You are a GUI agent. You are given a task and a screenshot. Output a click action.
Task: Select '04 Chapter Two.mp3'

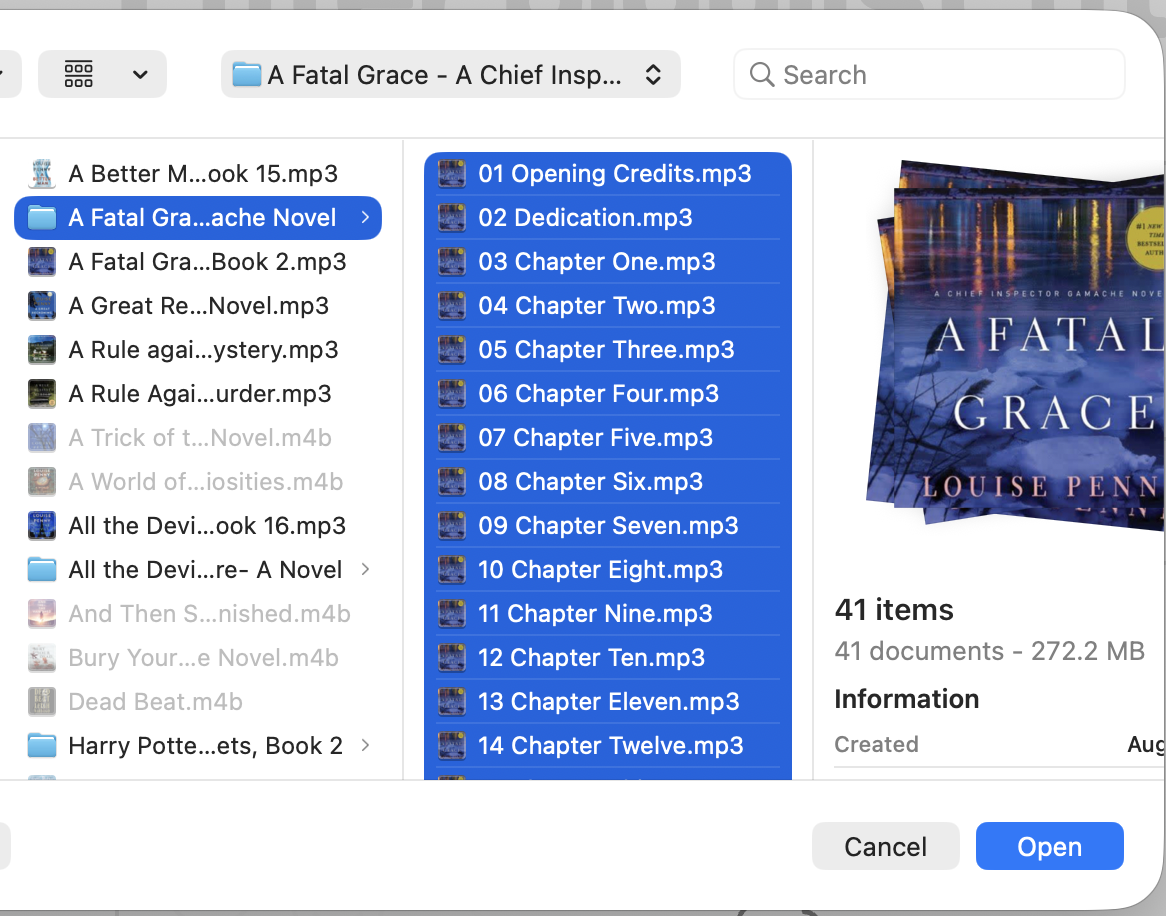(x=608, y=306)
